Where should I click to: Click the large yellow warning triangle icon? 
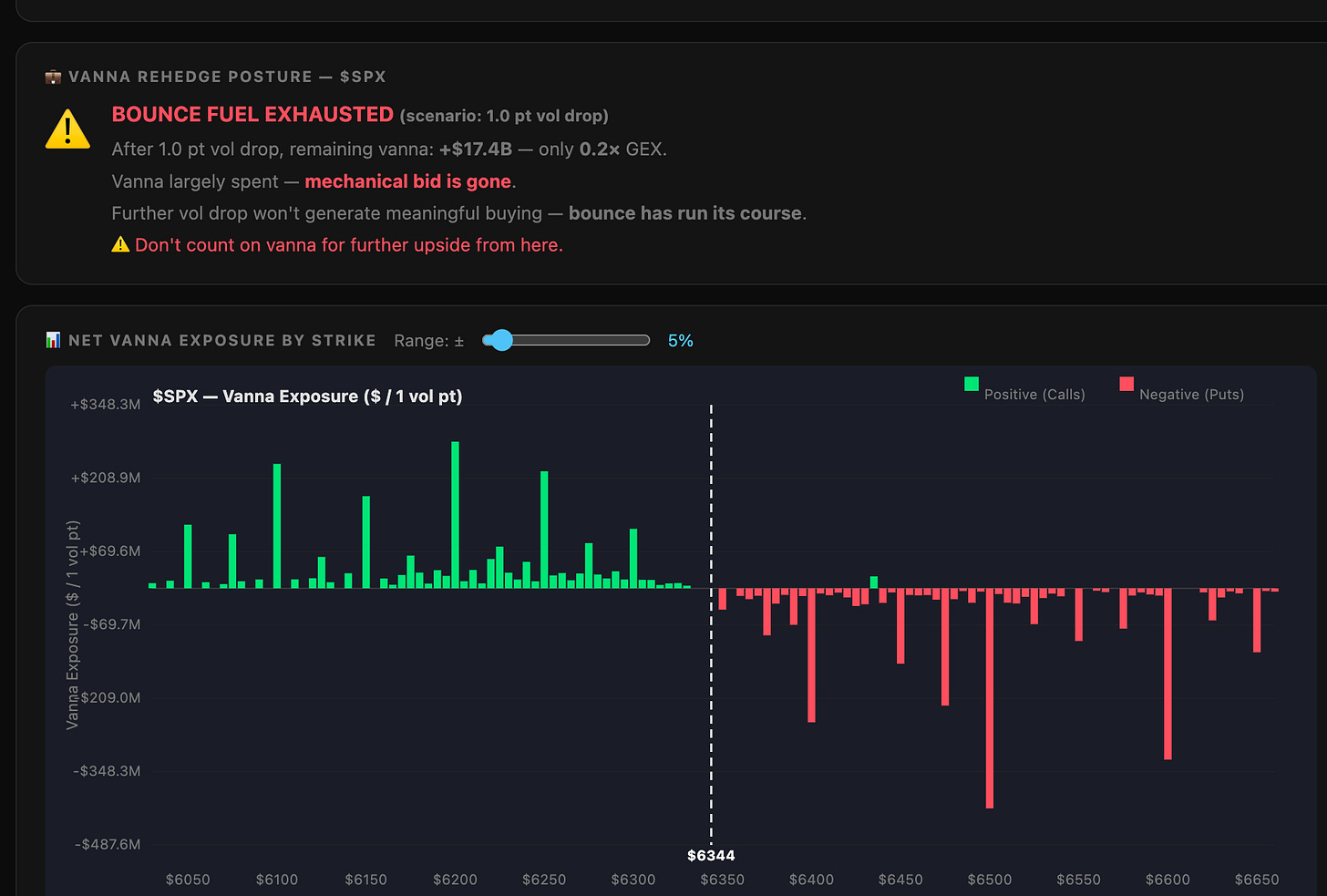pos(67,129)
